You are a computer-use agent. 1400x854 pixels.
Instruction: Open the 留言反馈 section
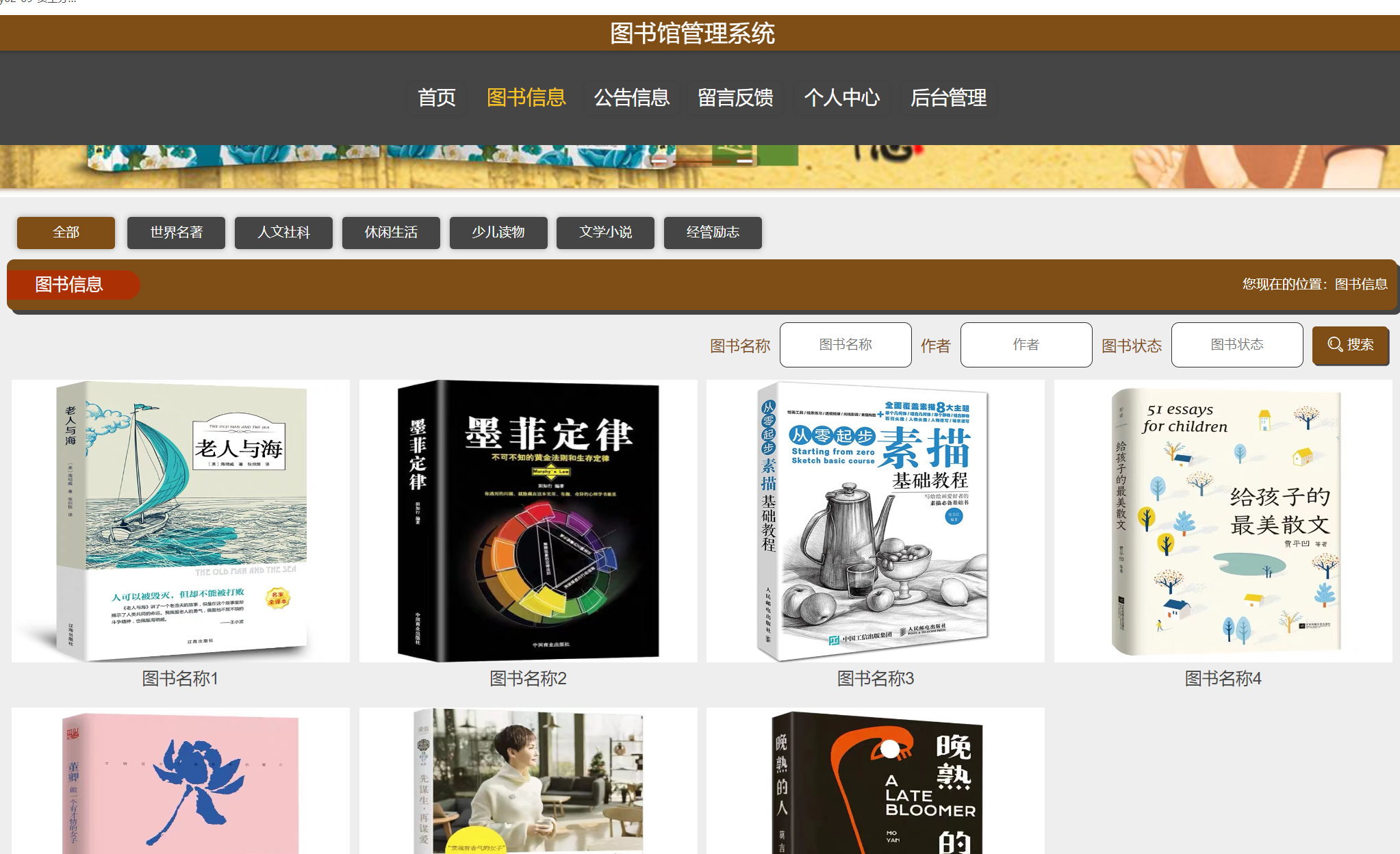click(735, 99)
